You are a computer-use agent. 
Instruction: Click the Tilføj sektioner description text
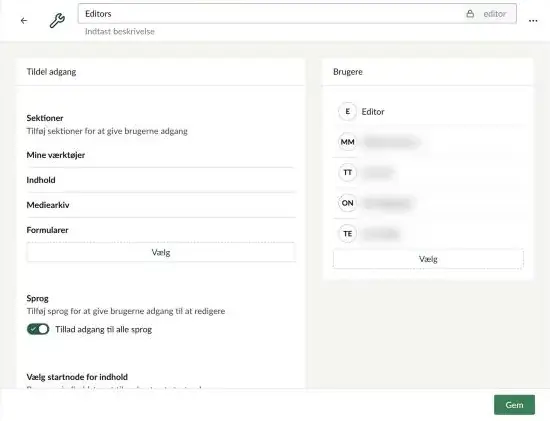tap(107, 131)
